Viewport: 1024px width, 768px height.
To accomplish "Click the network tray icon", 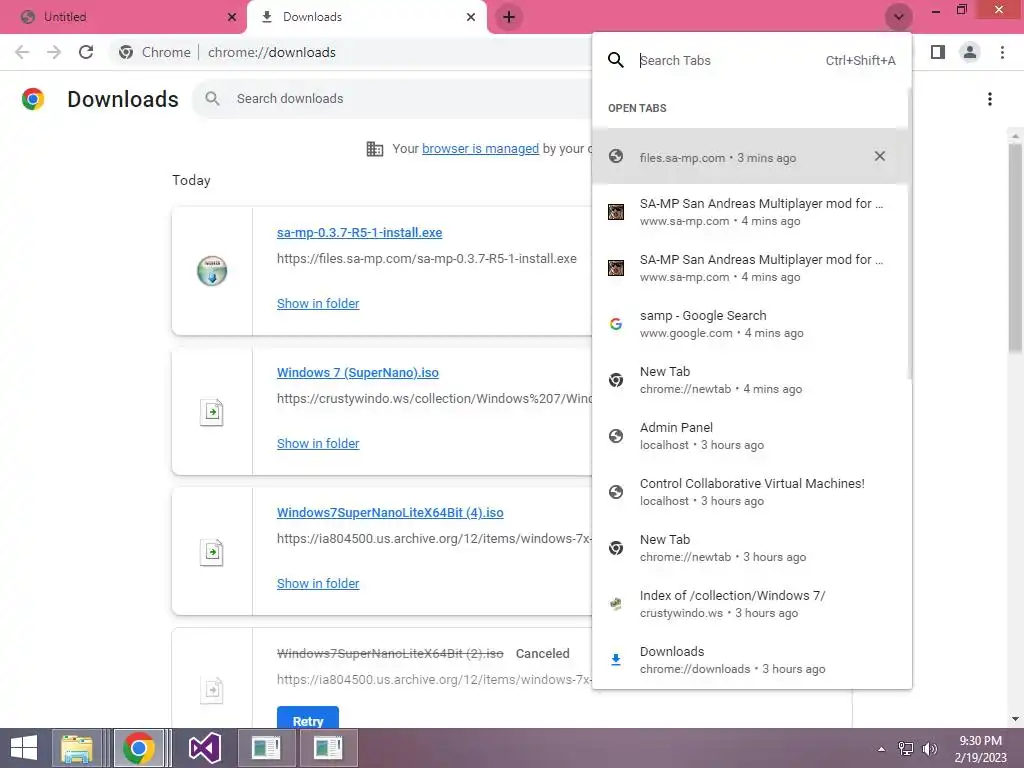I will coord(906,749).
